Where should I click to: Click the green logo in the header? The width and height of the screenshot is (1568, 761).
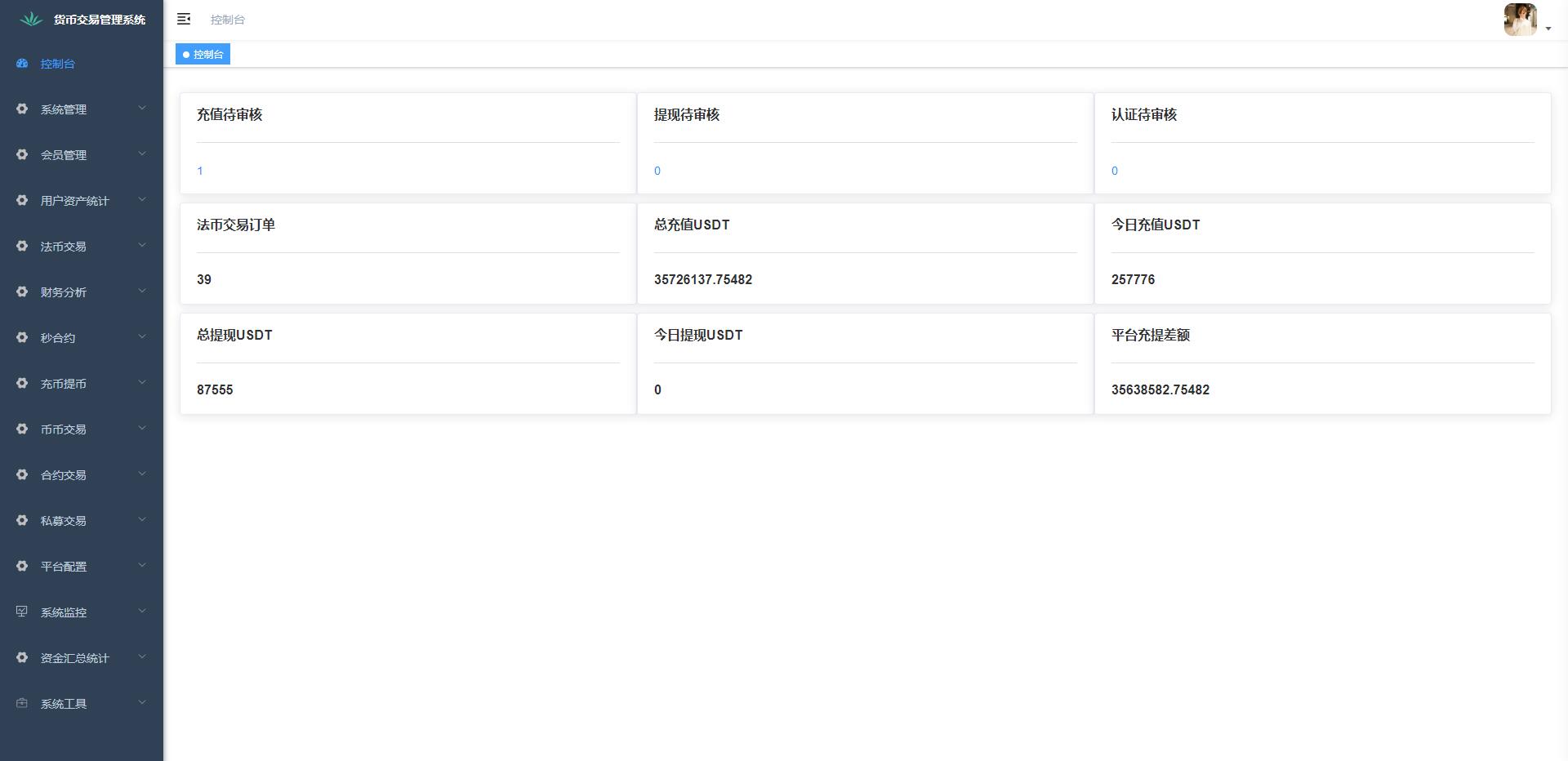(31, 19)
